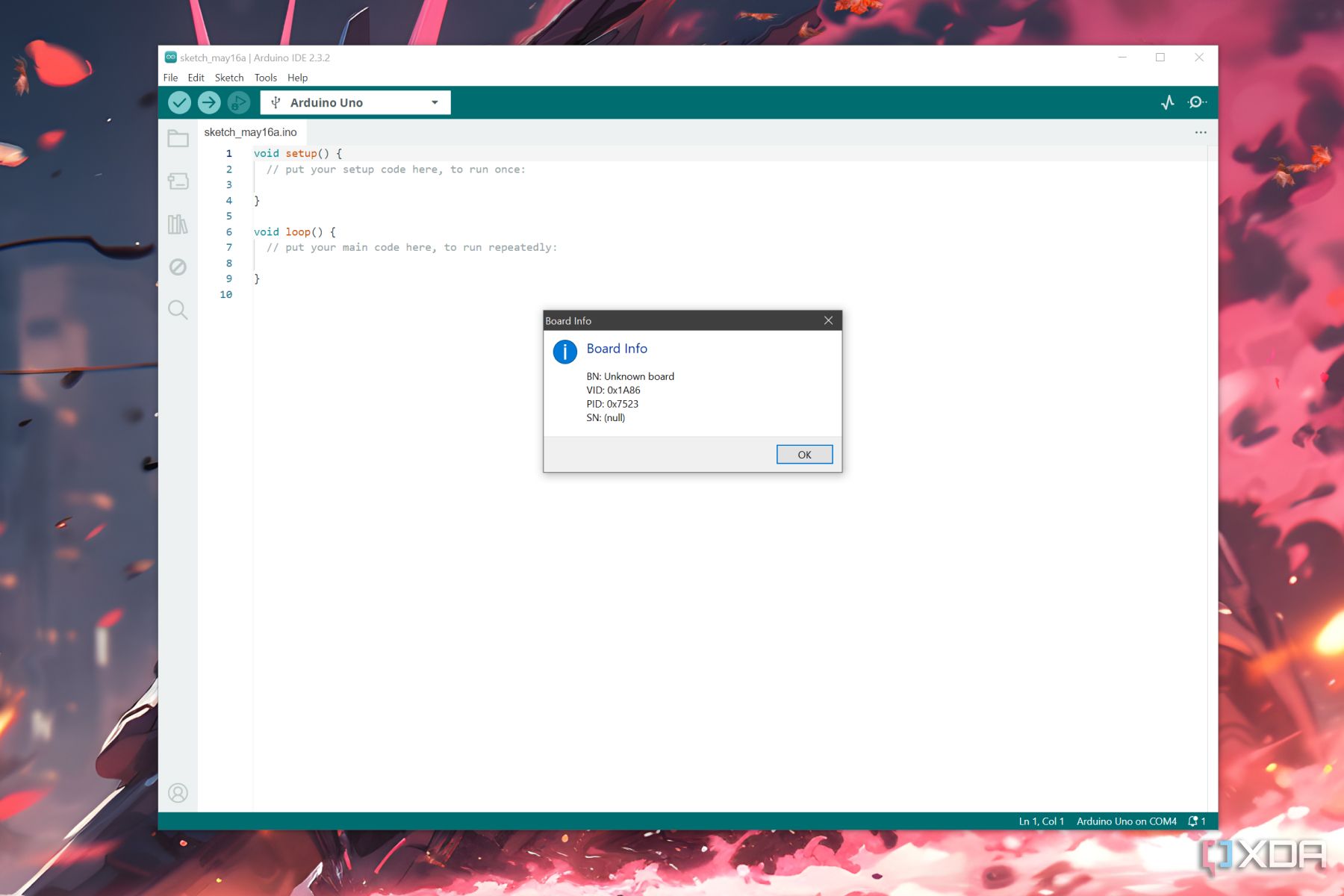This screenshot has width=1344, height=896.
Task: Click the Arduino IDE logo in title bar
Action: pos(171,57)
